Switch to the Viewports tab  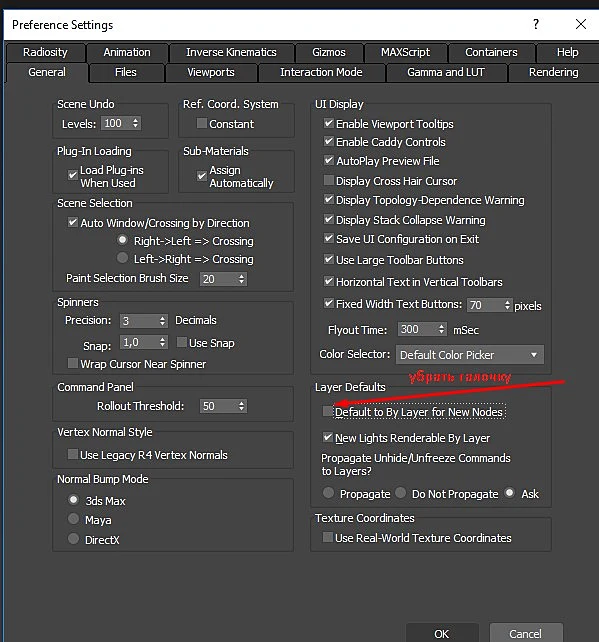click(x=211, y=72)
